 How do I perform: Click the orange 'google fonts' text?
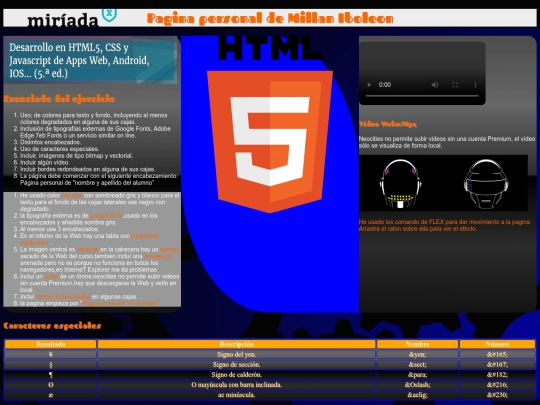pyautogui.click(x=106, y=216)
